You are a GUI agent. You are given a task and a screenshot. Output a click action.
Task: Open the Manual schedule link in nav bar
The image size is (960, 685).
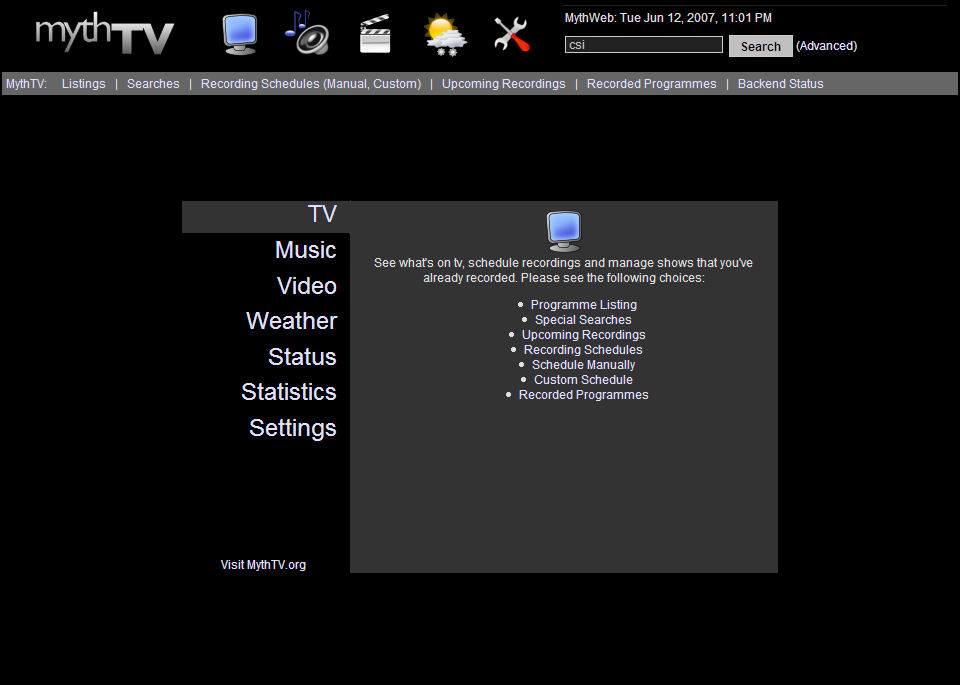click(x=346, y=84)
